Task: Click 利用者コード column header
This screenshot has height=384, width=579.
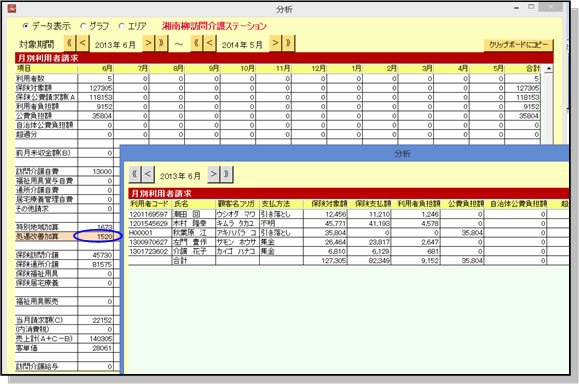Action: (150, 204)
